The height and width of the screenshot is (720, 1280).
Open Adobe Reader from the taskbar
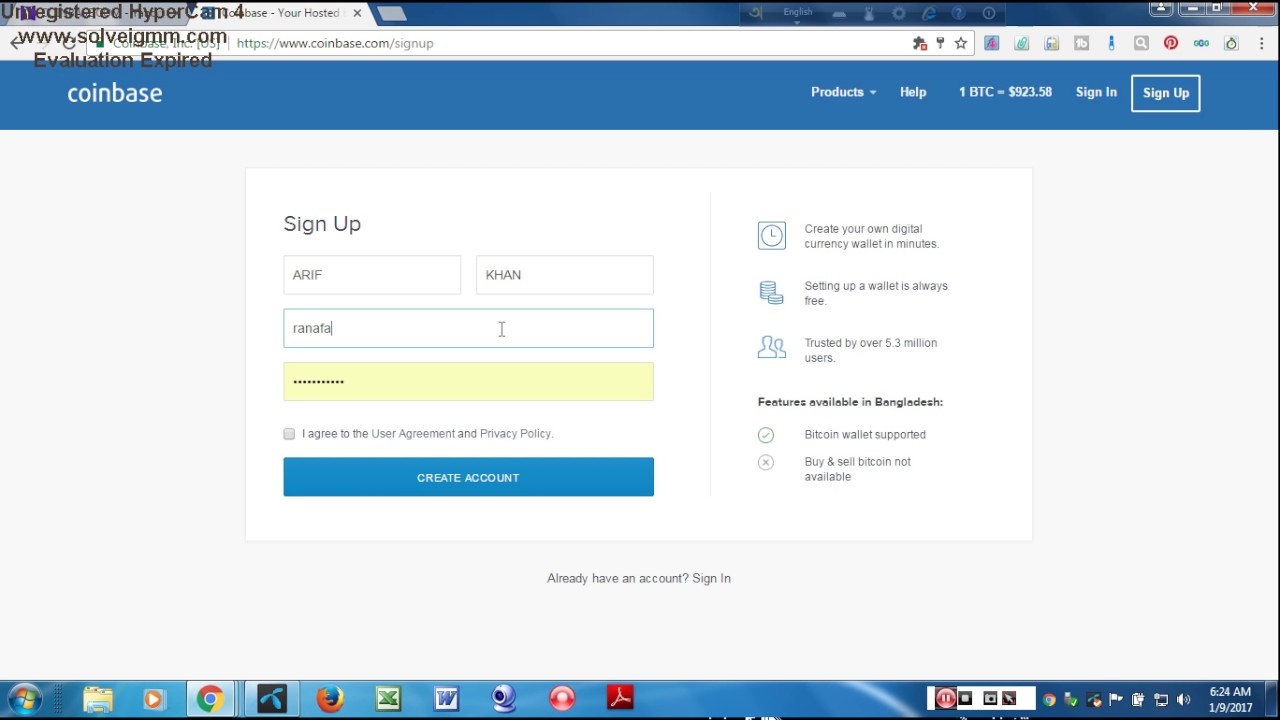coord(620,699)
